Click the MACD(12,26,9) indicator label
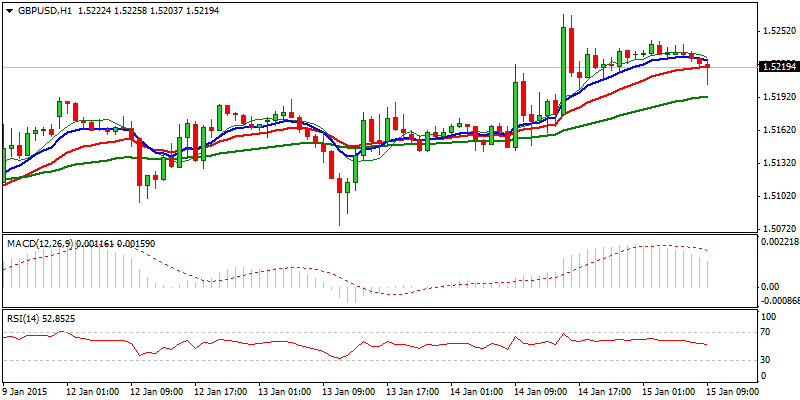The height and width of the screenshot is (400, 800). (x=40, y=244)
